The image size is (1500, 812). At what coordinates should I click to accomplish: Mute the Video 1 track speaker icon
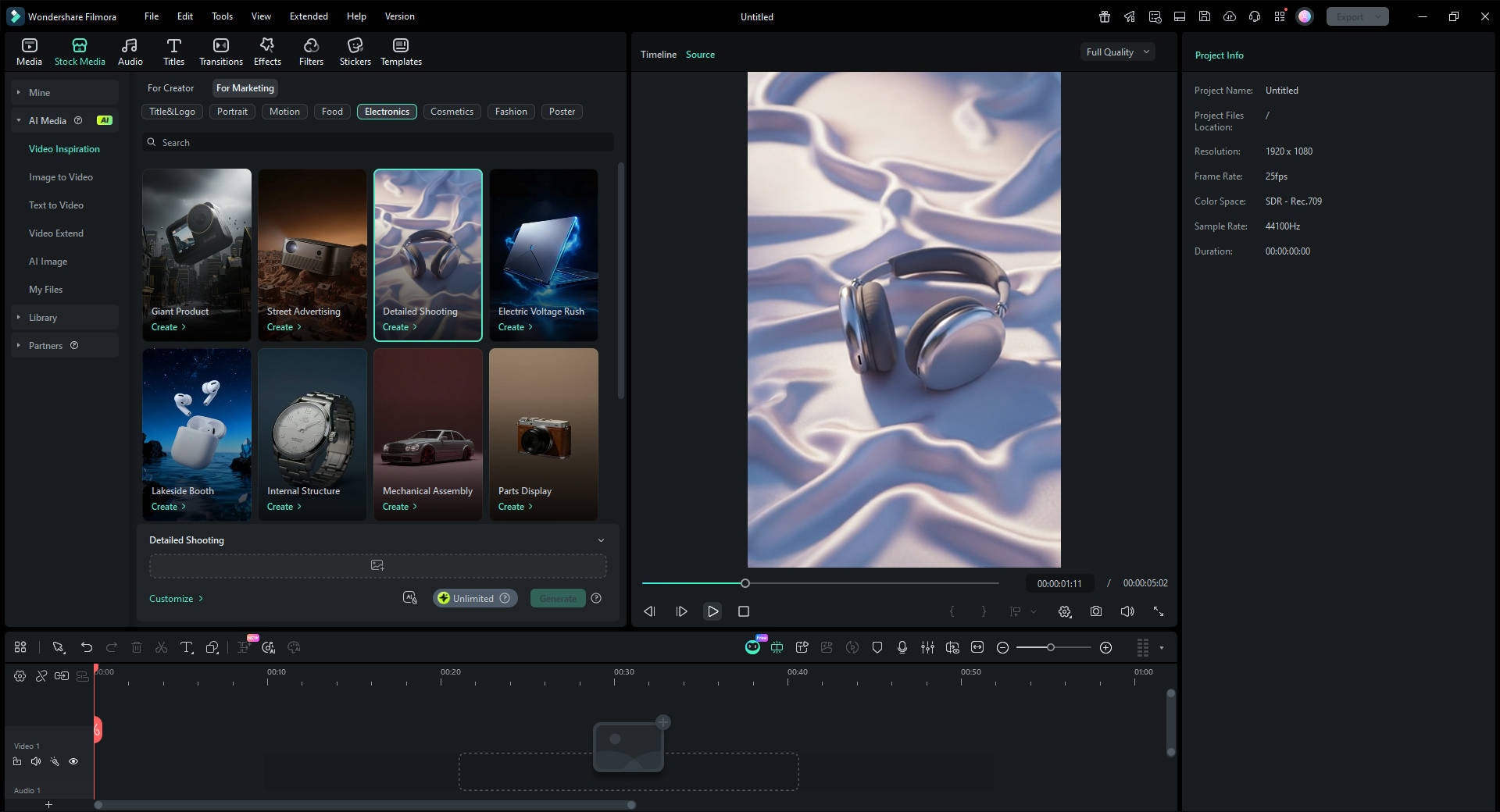point(36,761)
